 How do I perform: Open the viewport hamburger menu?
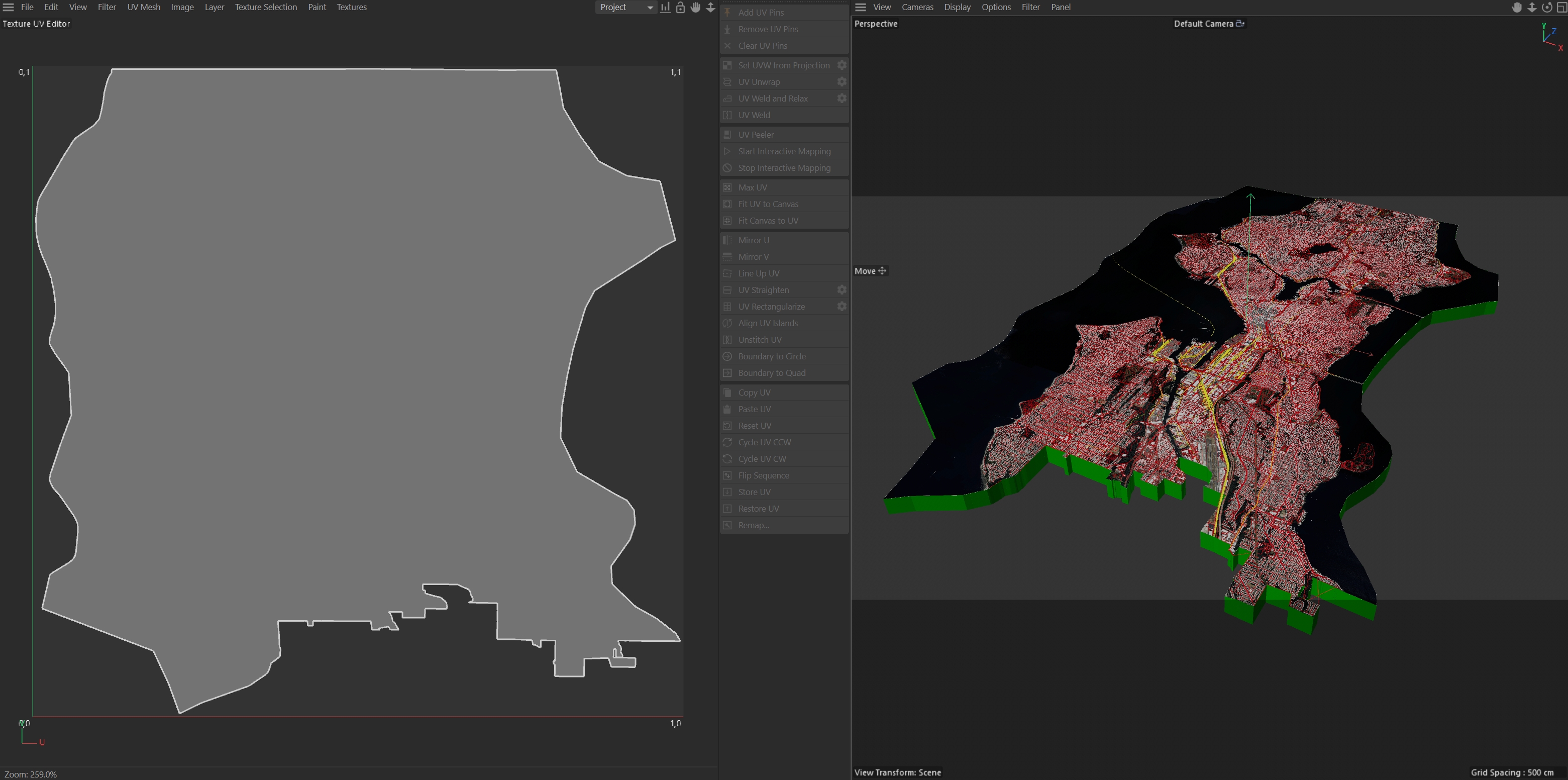coord(860,8)
